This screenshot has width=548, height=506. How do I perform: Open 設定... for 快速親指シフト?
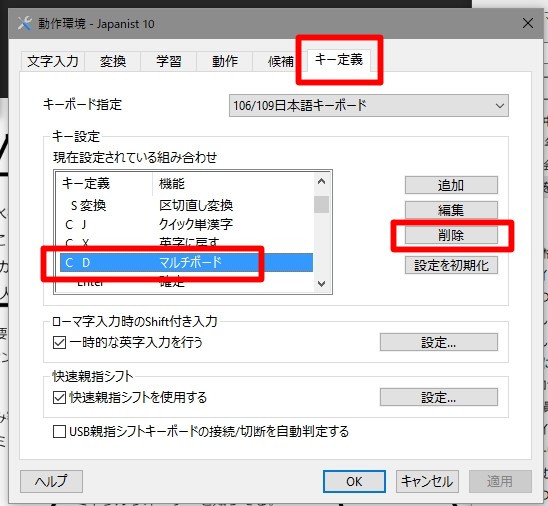(x=439, y=397)
